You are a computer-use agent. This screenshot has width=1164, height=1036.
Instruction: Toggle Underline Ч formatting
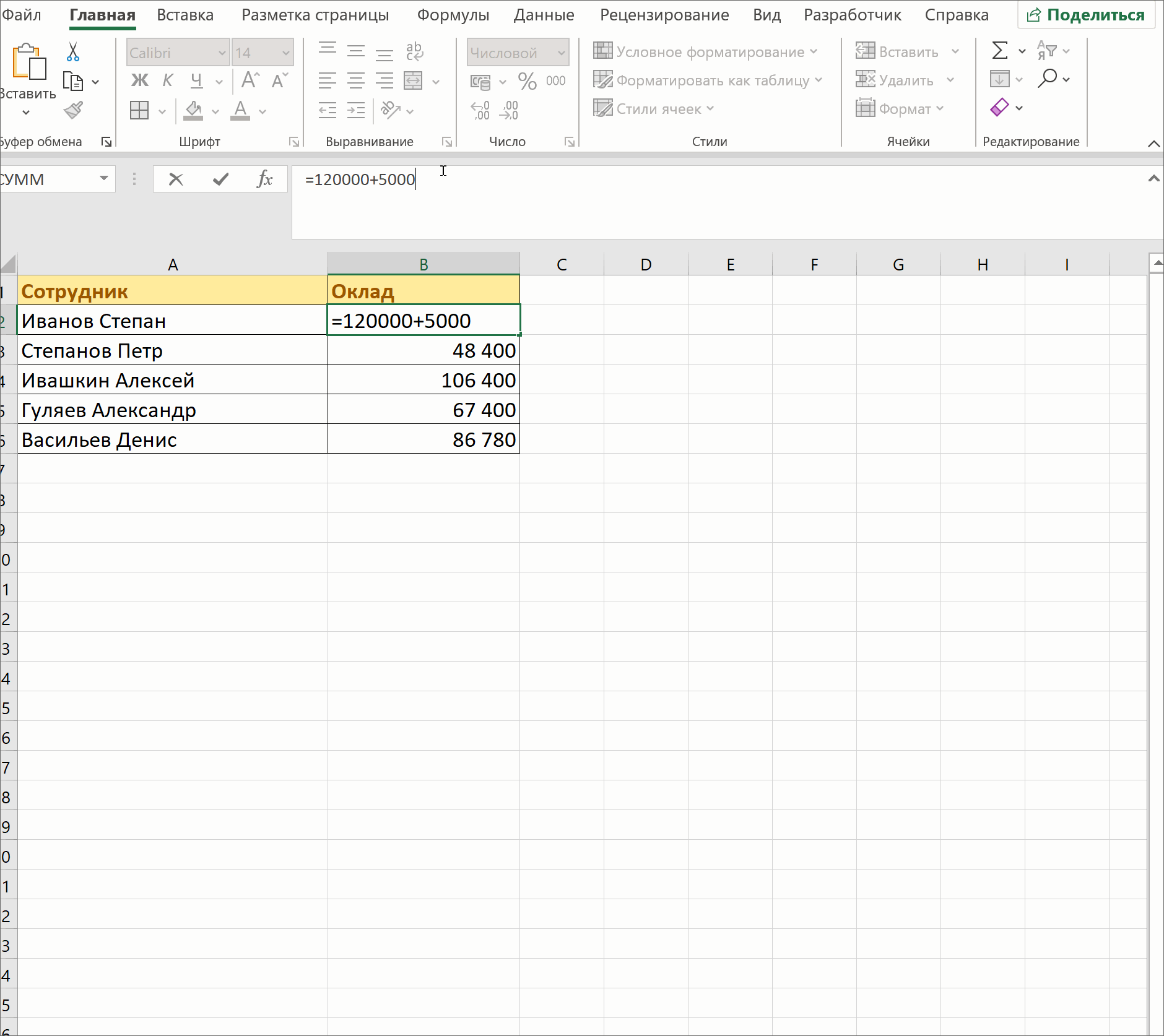tap(197, 80)
